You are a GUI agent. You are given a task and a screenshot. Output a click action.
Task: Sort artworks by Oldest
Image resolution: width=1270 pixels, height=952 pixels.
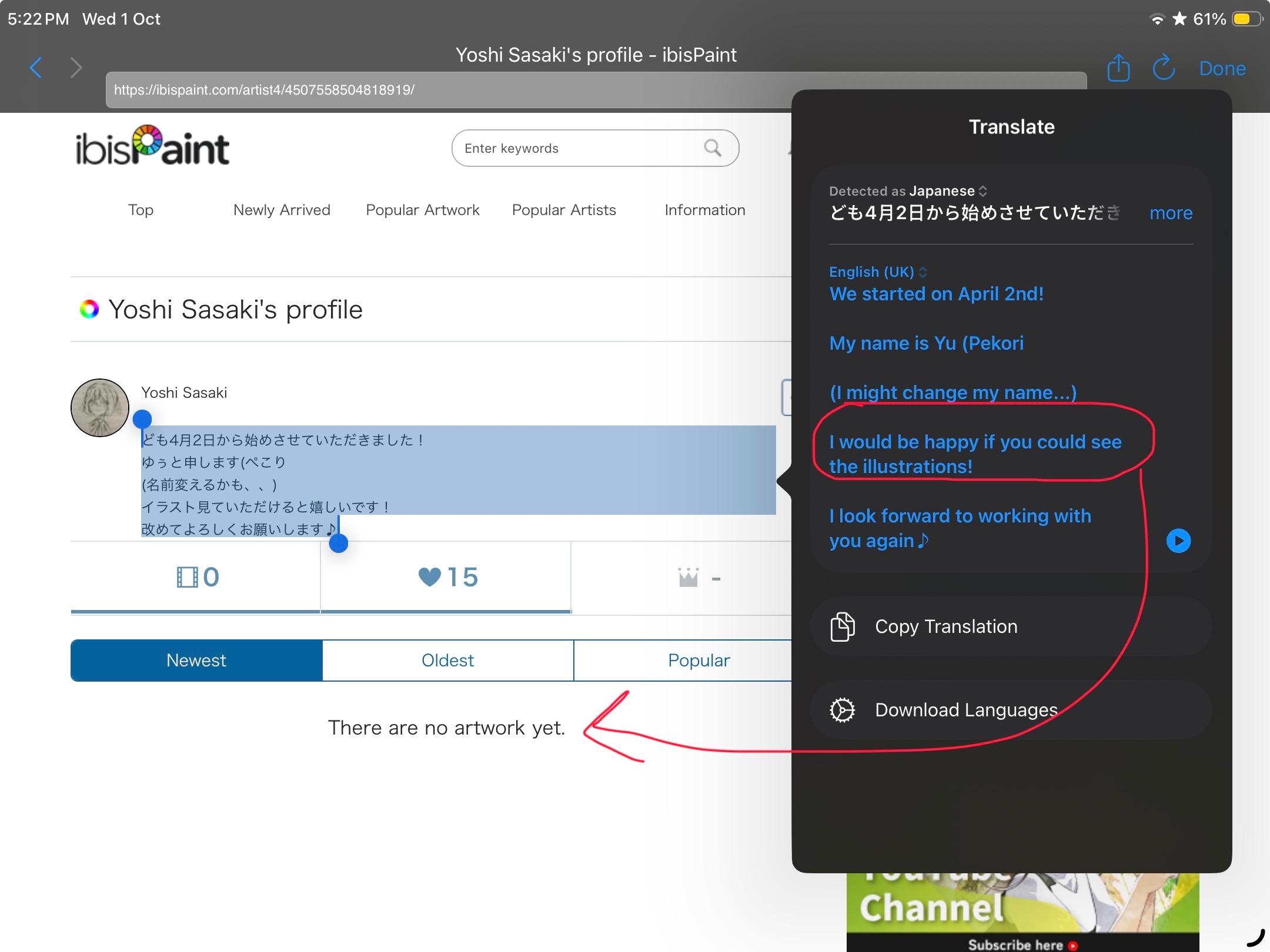pyautogui.click(x=447, y=661)
